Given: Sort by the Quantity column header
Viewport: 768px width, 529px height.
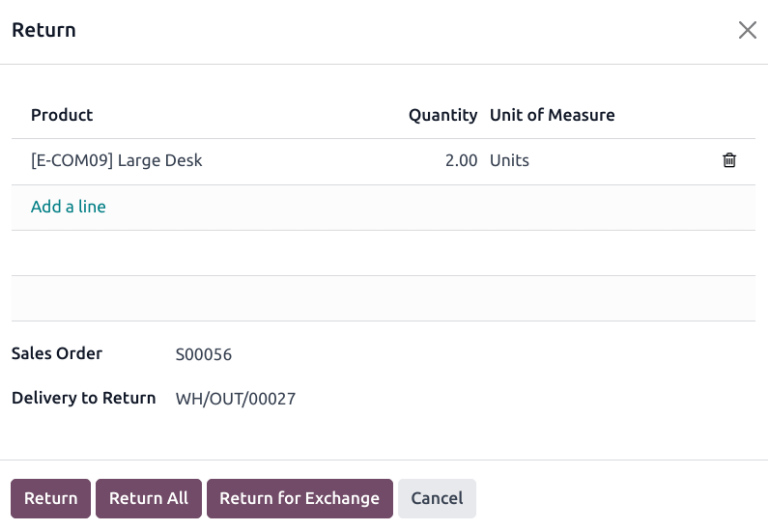Looking at the screenshot, I should pos(442,115).
